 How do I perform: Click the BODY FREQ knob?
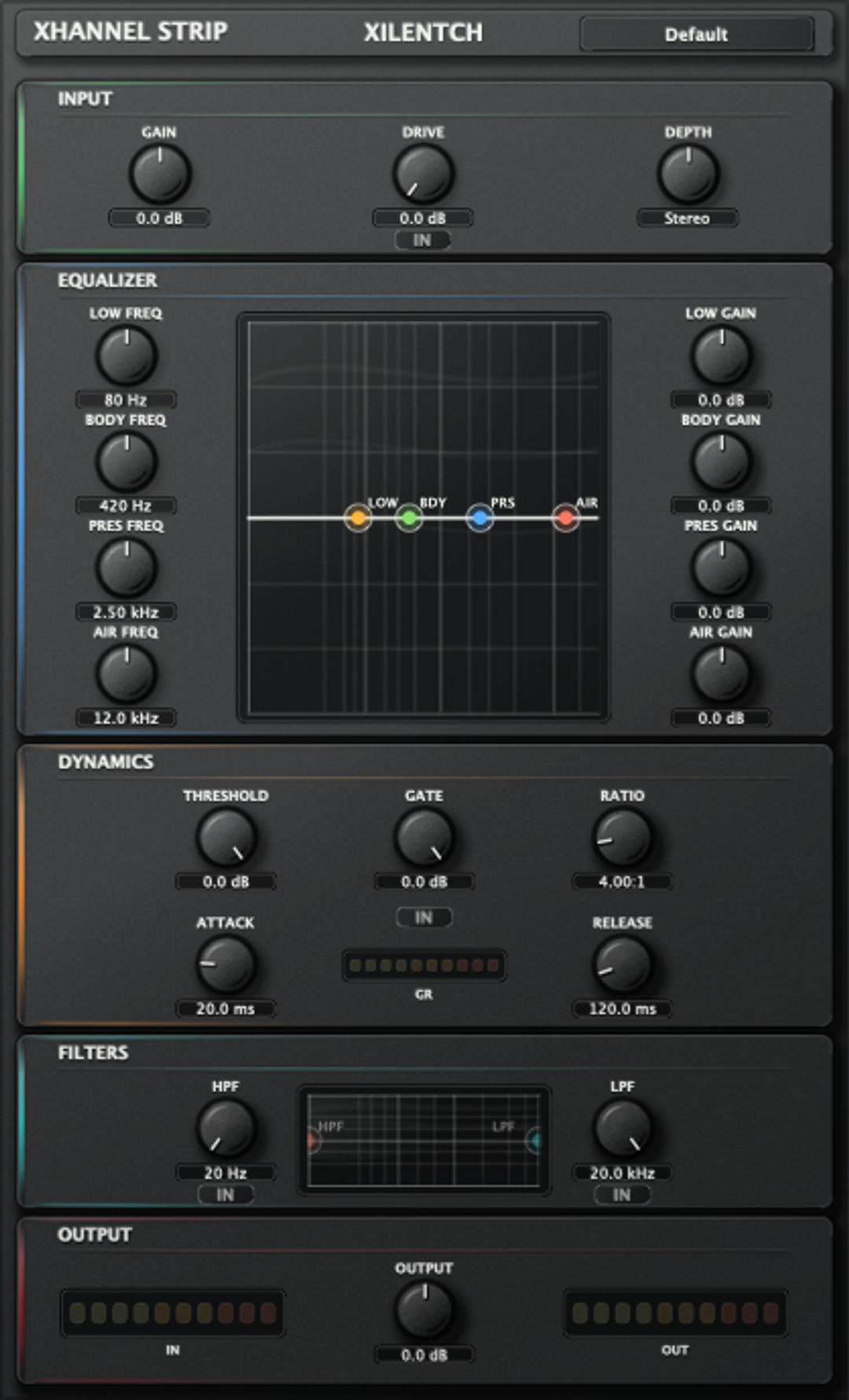click(x=126, y=462)
